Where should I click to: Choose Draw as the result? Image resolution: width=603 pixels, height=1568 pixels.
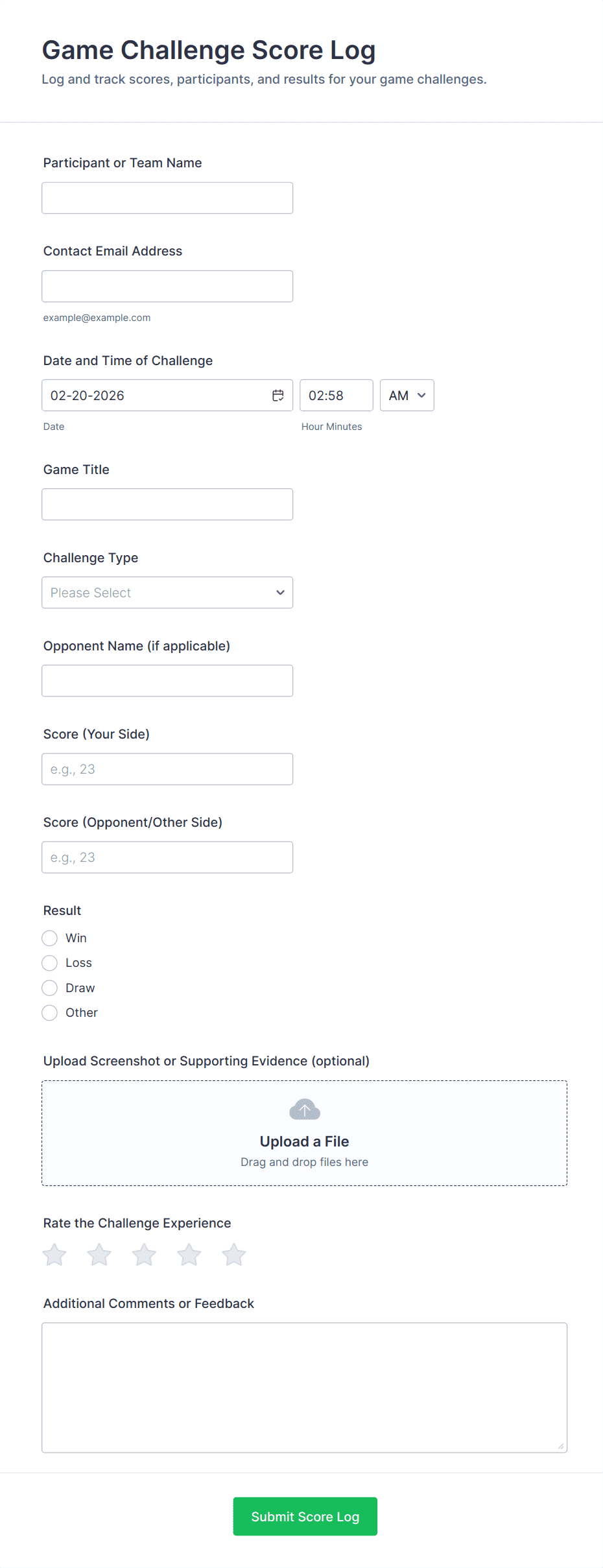[x=50, y=988]
